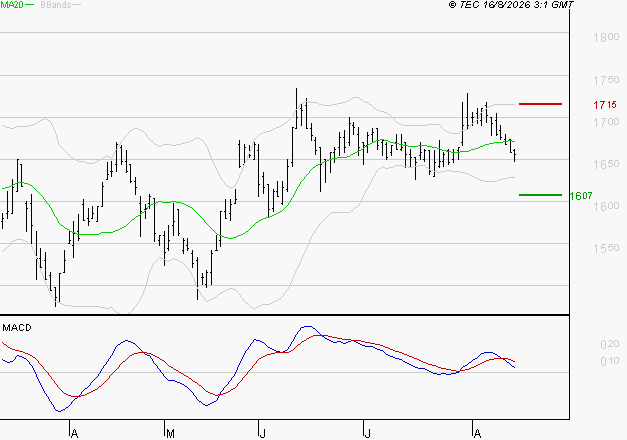Click the last 'A' month axis label

[x=477, y=433]
